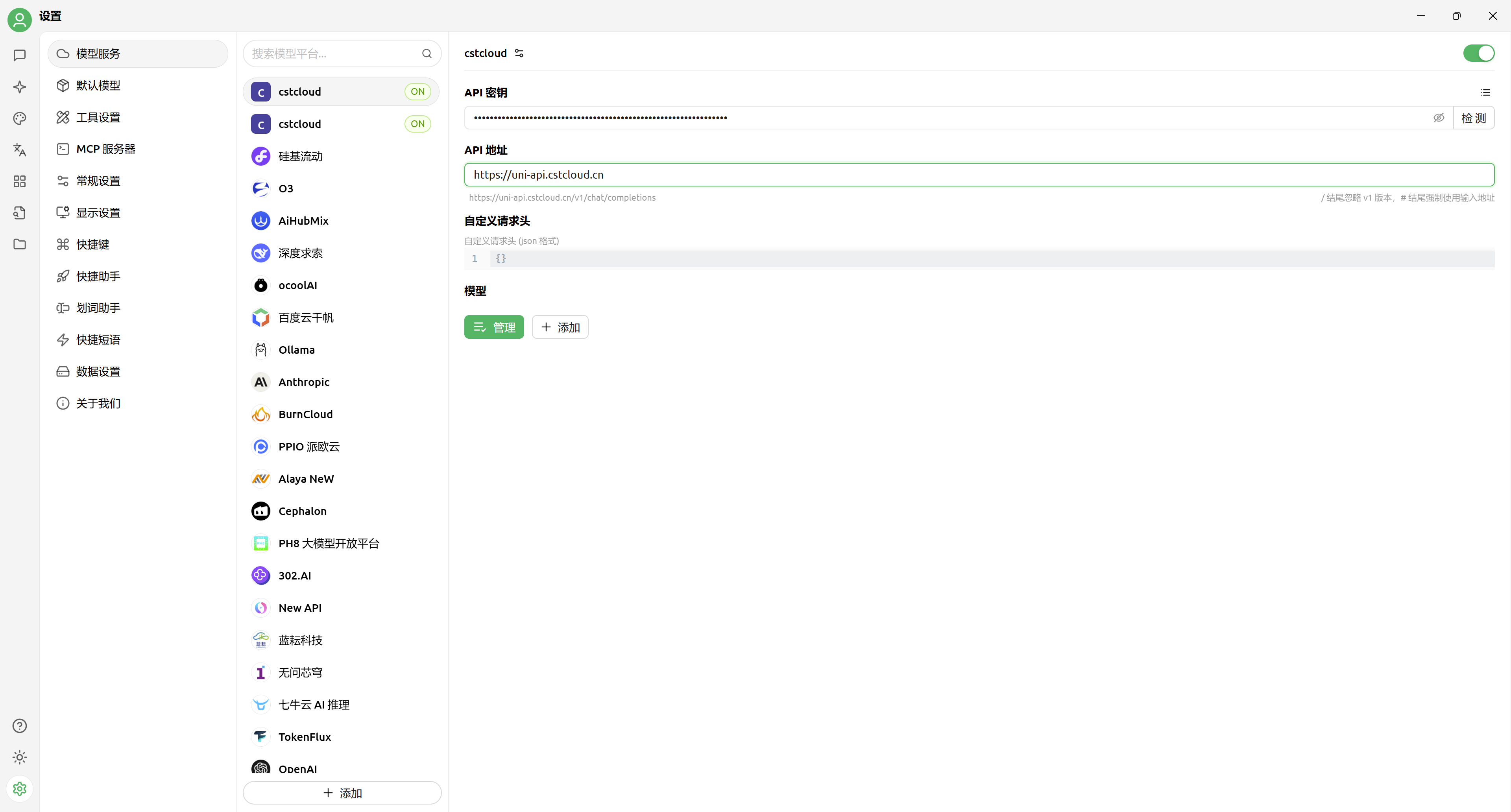Open the chat assistant sidebar icon
Viewport: 1511px width, 812px height.
(x=19, y=55)
